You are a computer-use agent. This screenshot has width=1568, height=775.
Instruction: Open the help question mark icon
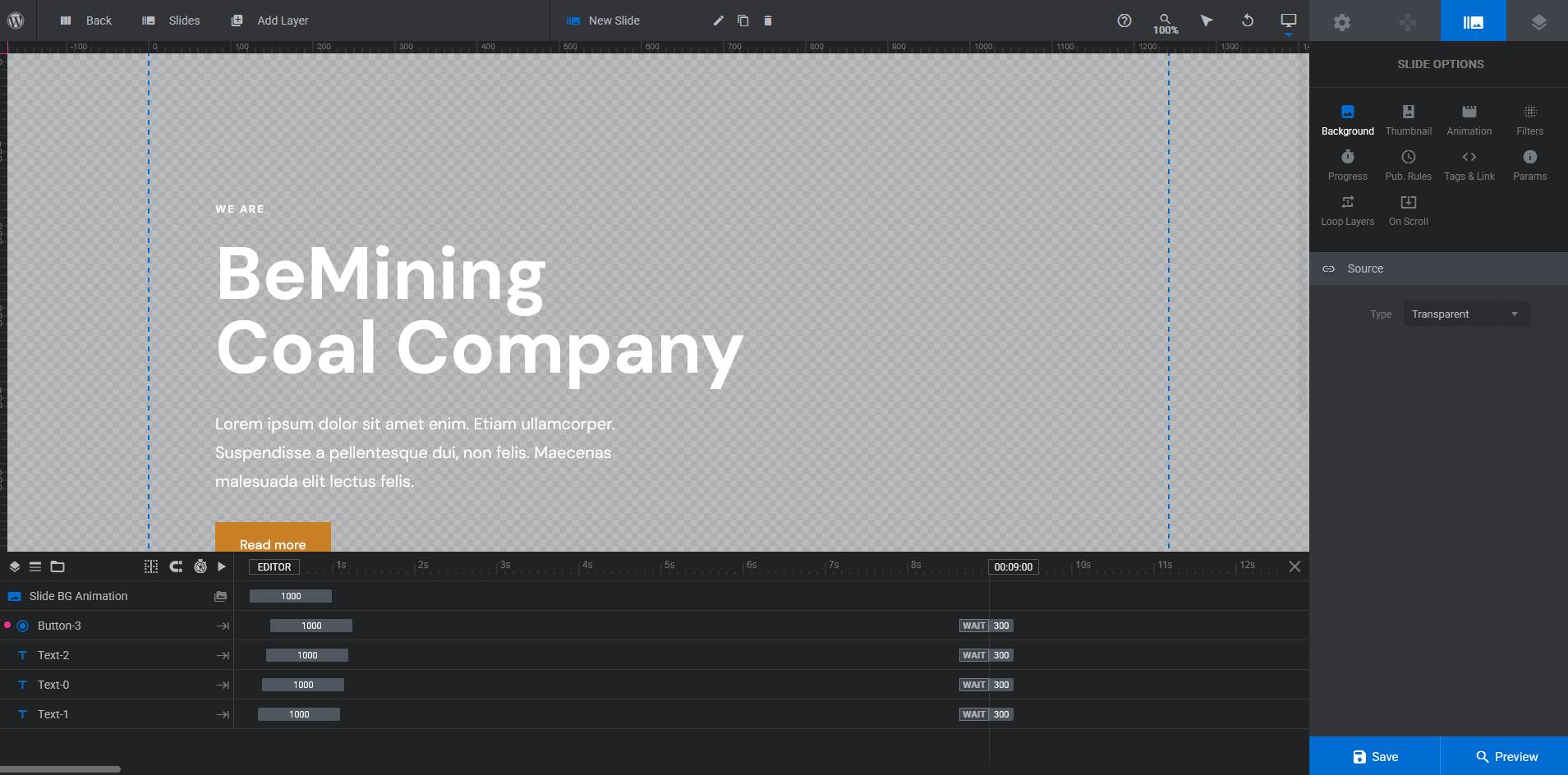pyautogui.click(x=1124, y=21)
